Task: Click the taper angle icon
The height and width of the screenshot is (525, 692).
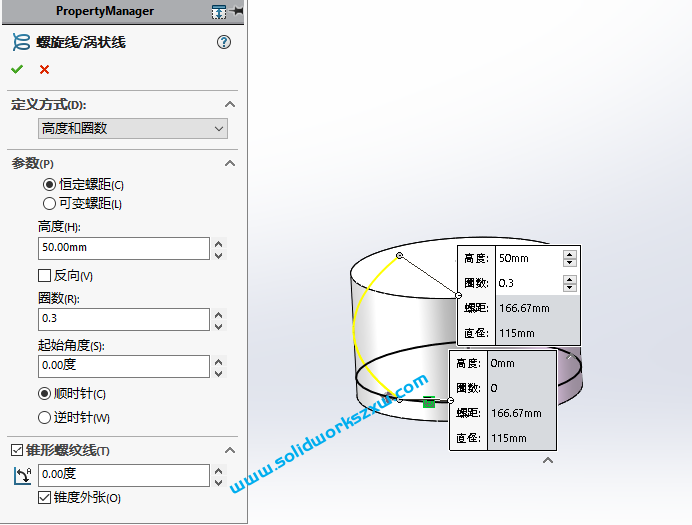Action: (23, 476)
